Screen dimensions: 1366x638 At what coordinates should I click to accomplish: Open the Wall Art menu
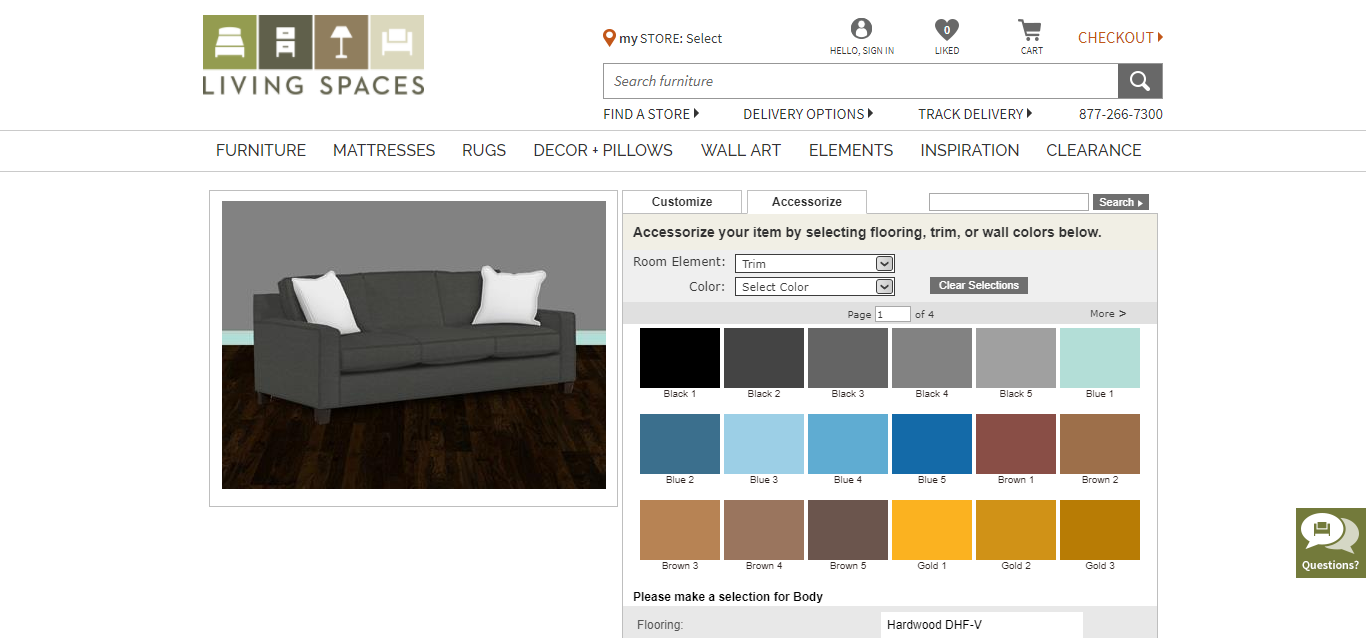[741, 150]
